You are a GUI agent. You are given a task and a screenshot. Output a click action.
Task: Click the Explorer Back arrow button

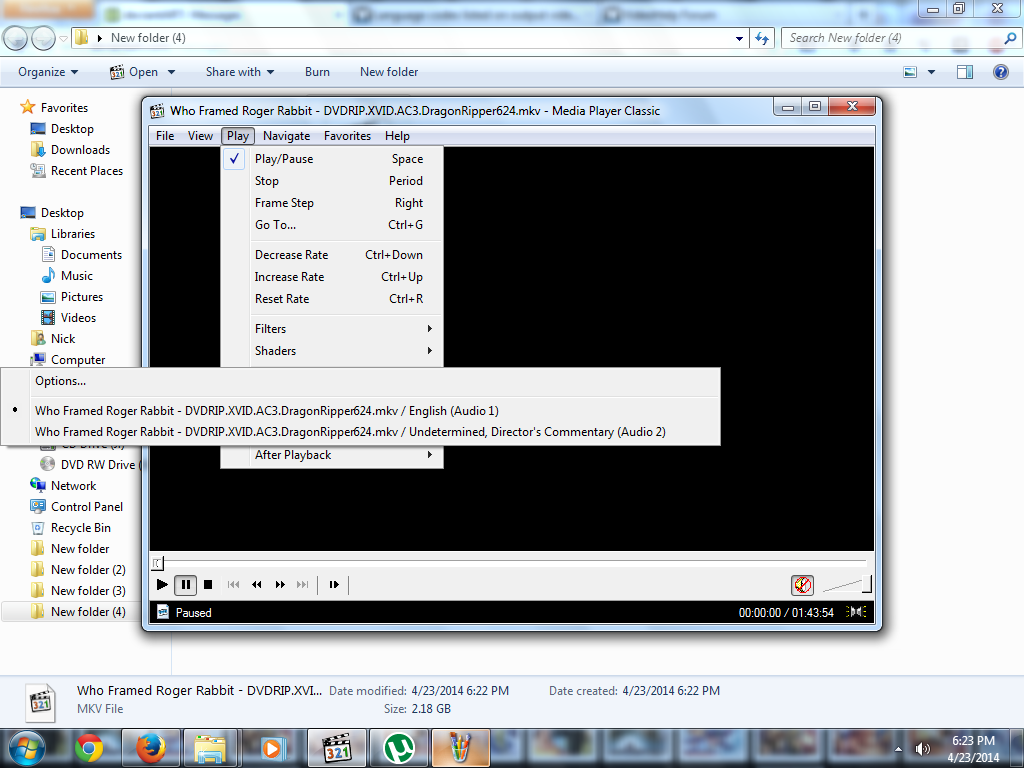tap(16, 39)
